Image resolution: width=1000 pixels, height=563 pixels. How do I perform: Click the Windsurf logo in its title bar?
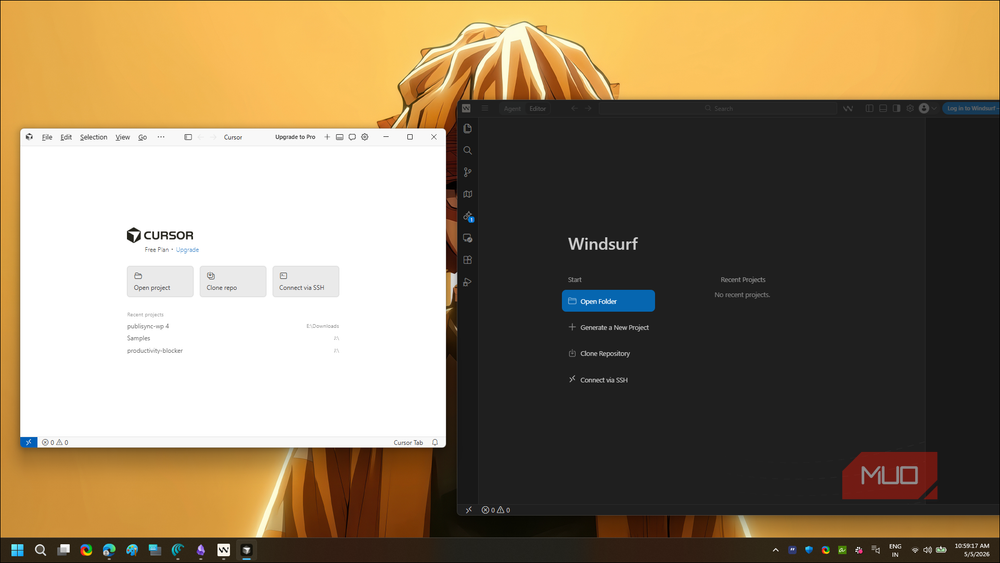[x=466, y=108]
